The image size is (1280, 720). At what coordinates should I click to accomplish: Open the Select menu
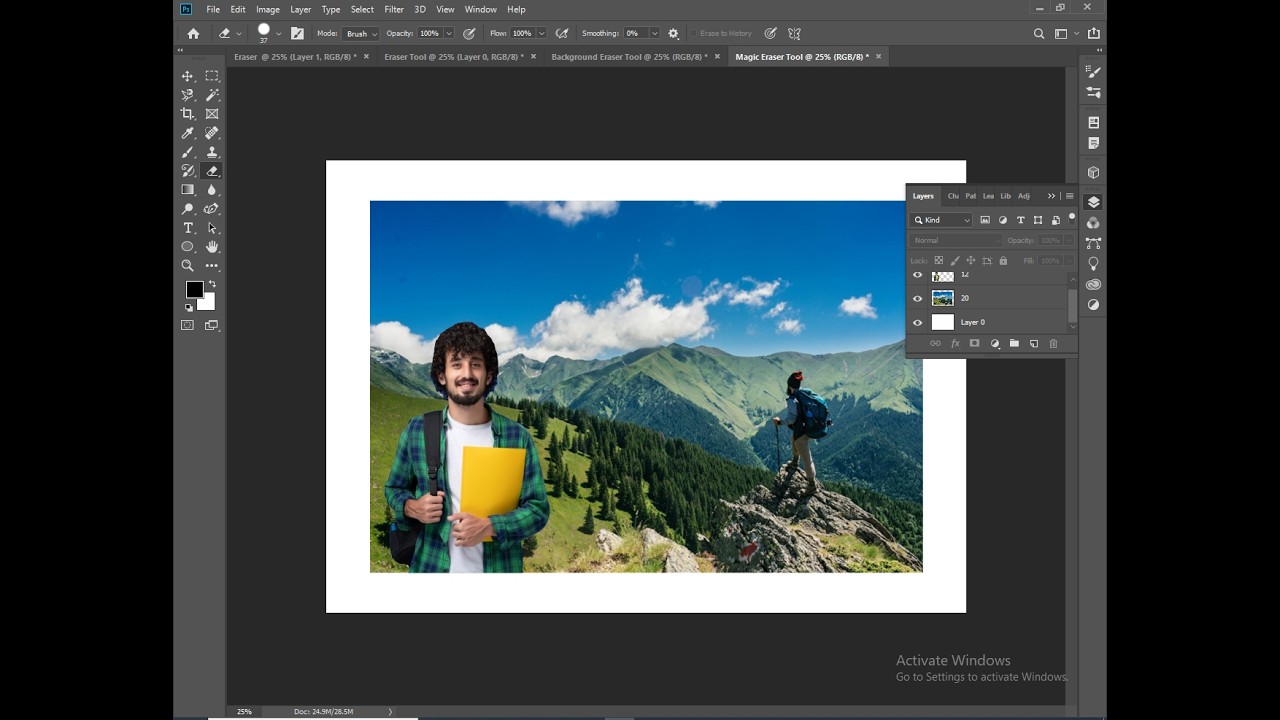362,9
